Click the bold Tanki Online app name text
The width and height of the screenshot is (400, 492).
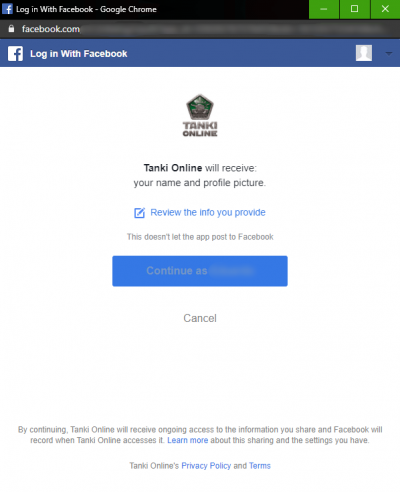[x=173, y=168]
